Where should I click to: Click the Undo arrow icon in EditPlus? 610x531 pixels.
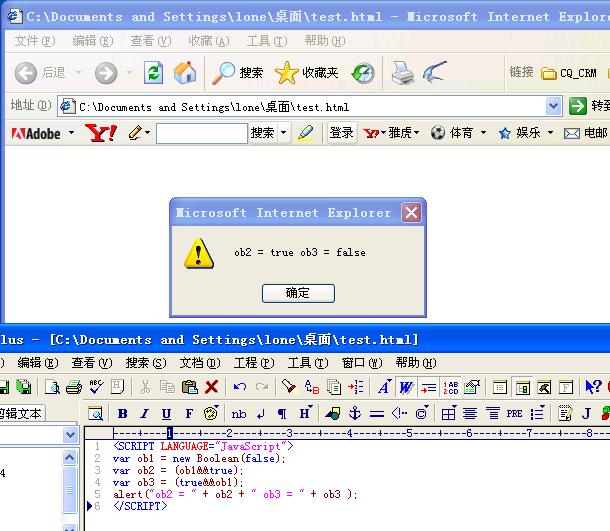click(x=240, y=387)
